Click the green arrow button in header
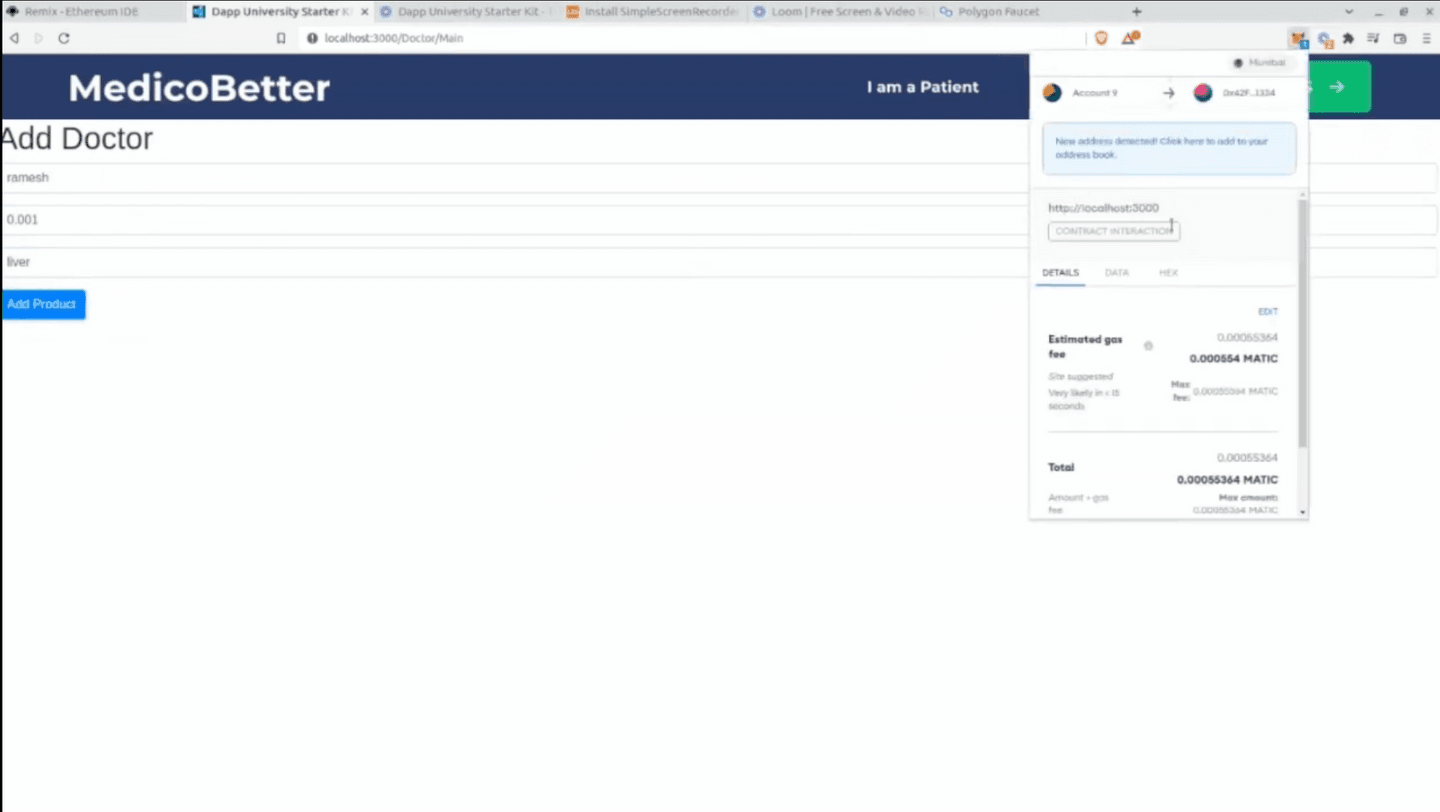1440x812 pixels. 1339,87
